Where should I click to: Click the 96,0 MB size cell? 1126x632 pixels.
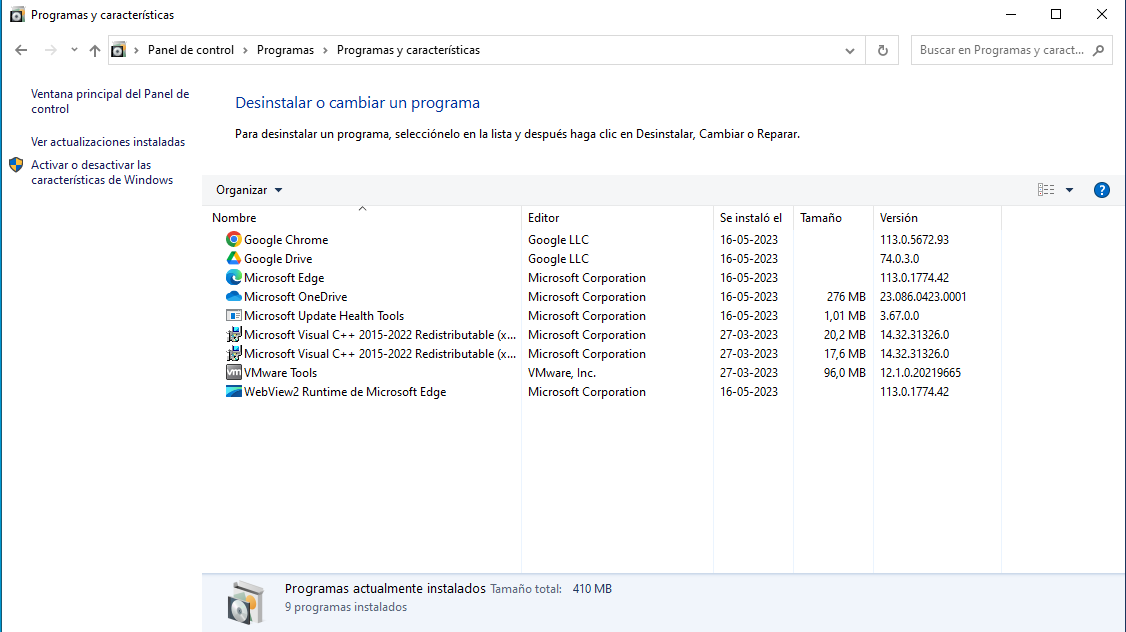(x=844, y=372)
